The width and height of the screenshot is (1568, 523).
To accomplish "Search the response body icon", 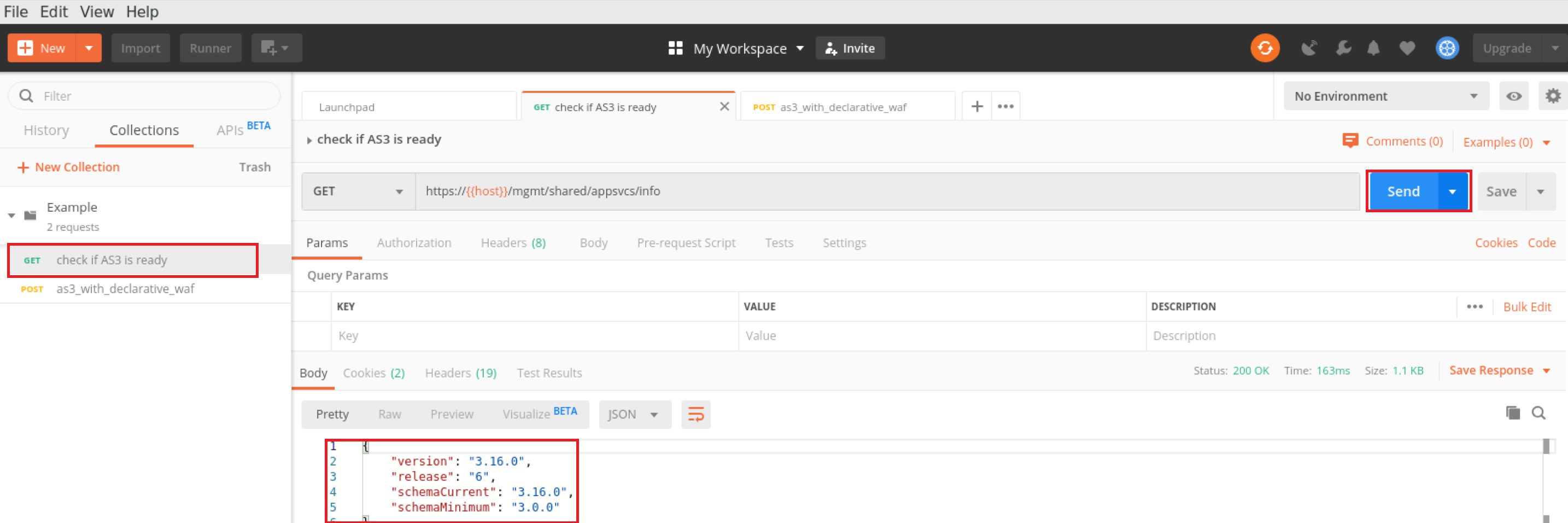I will click(1538, 413).
